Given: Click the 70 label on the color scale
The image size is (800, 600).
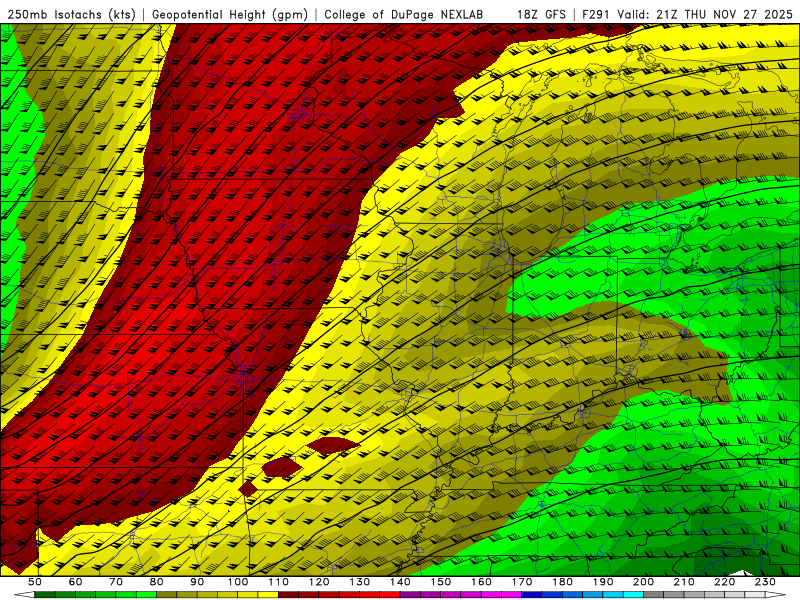Looking at the screenshot, I should click(116, 582).
